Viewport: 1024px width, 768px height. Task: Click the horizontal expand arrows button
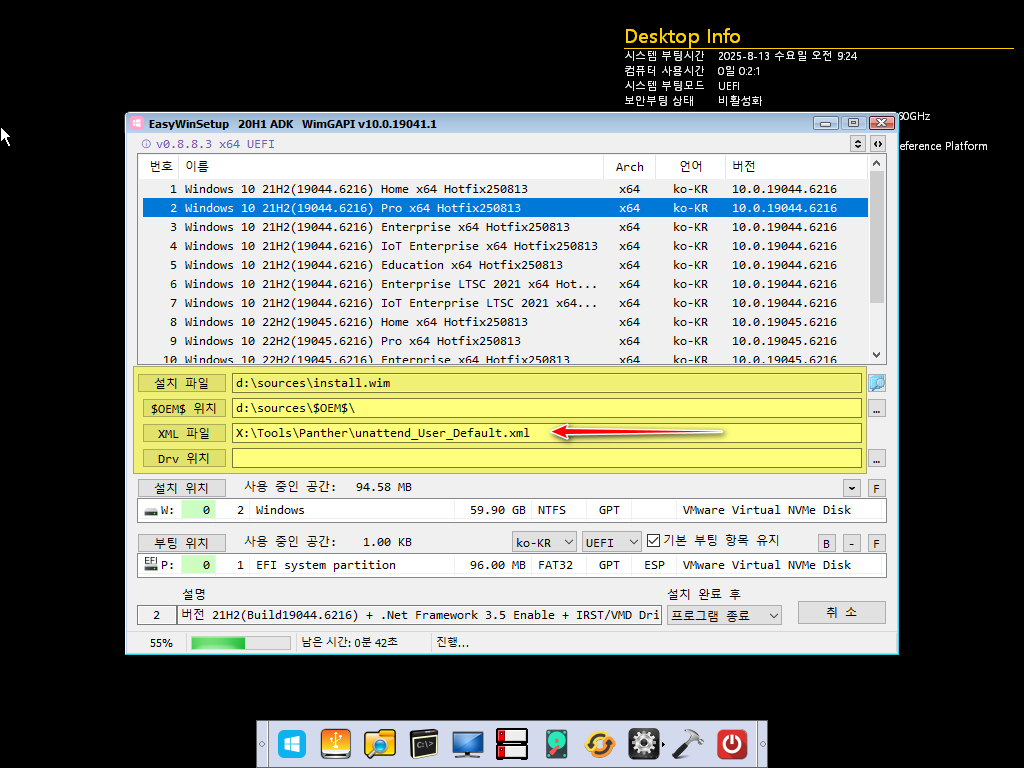pyautogui.click(x=878, y=144)
